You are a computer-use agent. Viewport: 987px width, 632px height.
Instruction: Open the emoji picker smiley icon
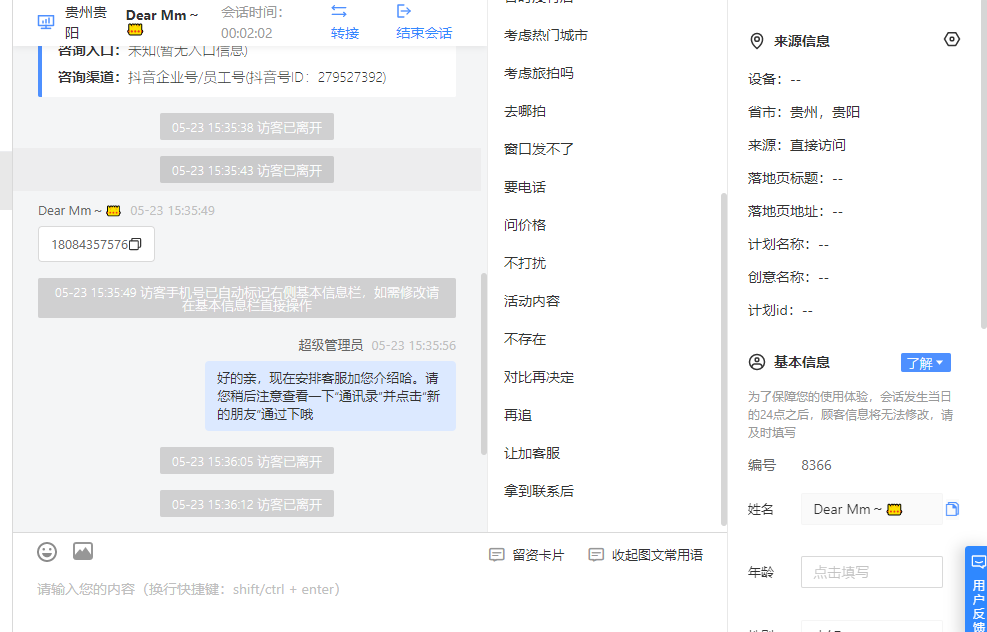click(x=47, y=552)
